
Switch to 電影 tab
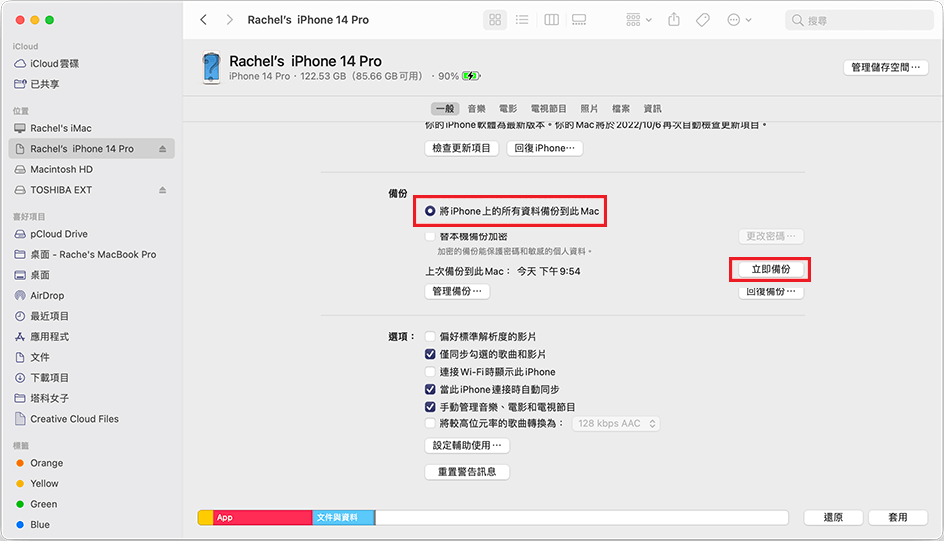pyautogui.click(x=508, y=108)
